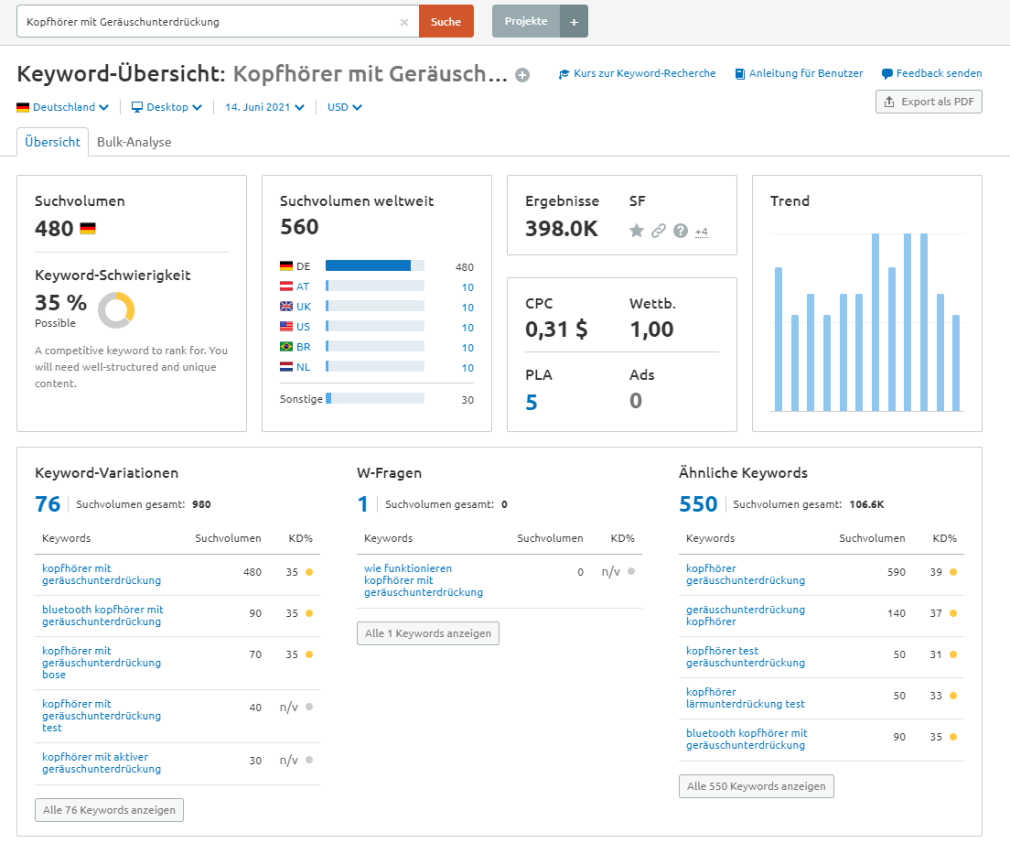Click the orange Suche button

[446, 21]
